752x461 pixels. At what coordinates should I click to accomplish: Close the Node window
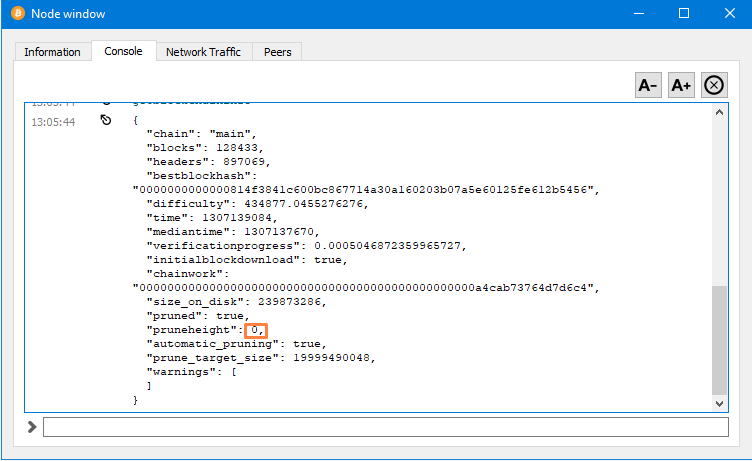[729, 13]
